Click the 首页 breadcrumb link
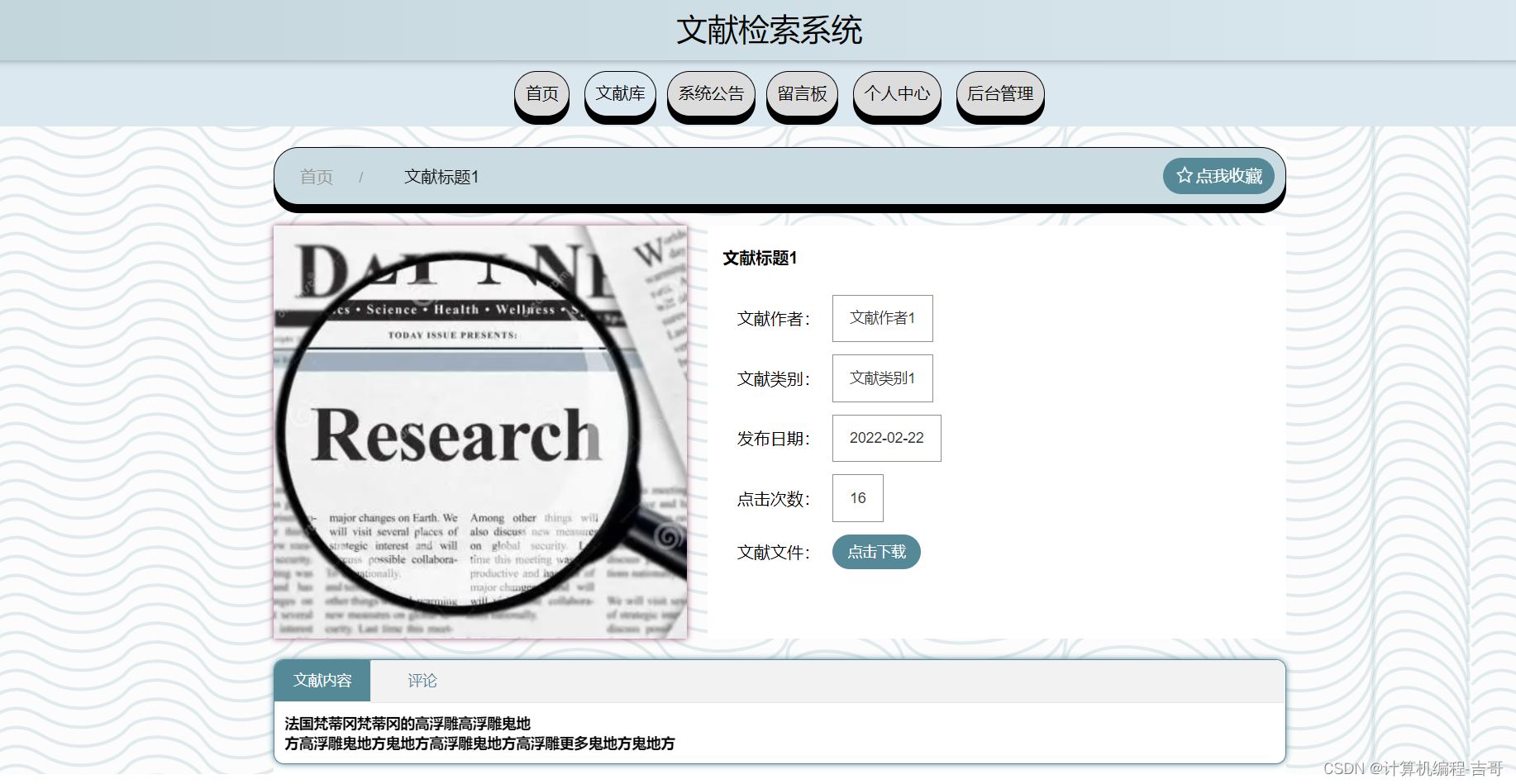Image resolution: width=1516 pixels, height=784 pixels. click(x=316, y=177)
